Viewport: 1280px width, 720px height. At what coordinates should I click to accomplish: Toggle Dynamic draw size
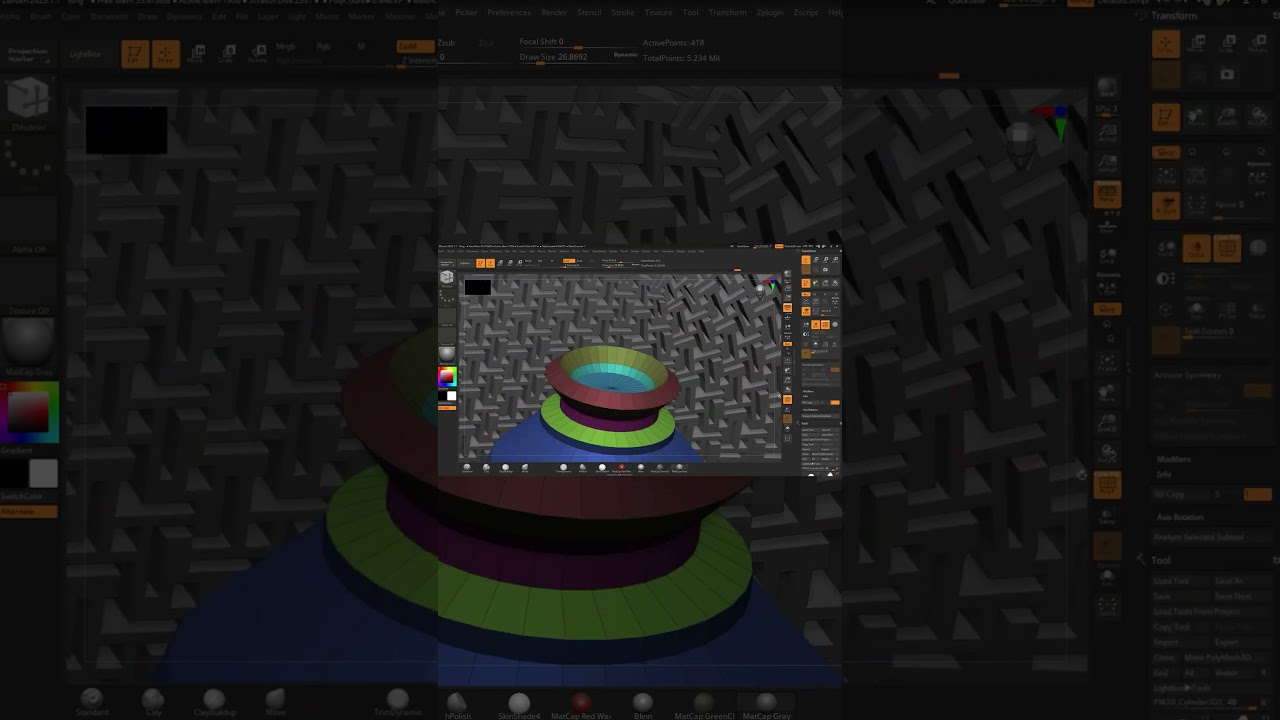[625, 55]
